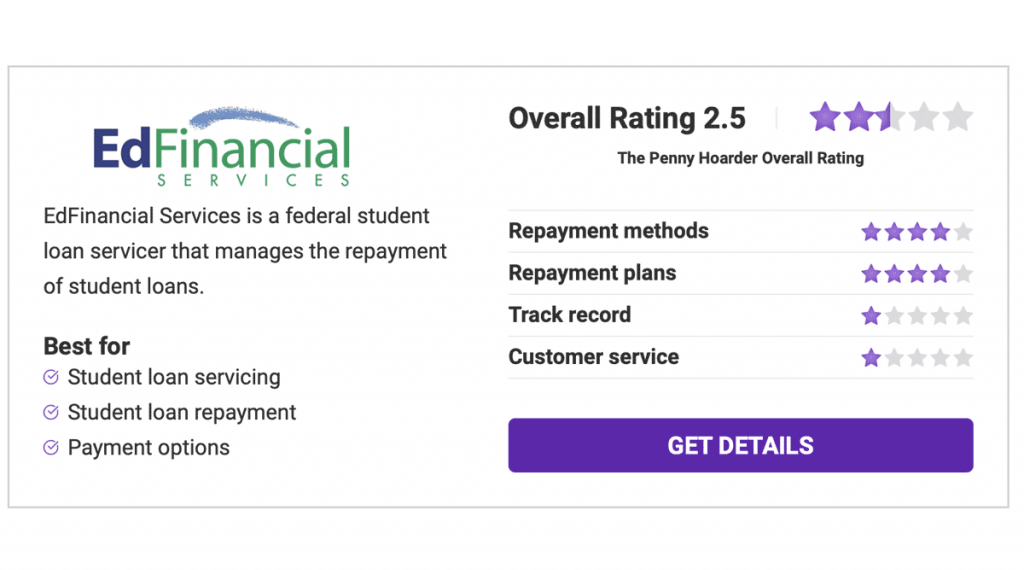Click the Overall Rating star row

click(890, 118)
